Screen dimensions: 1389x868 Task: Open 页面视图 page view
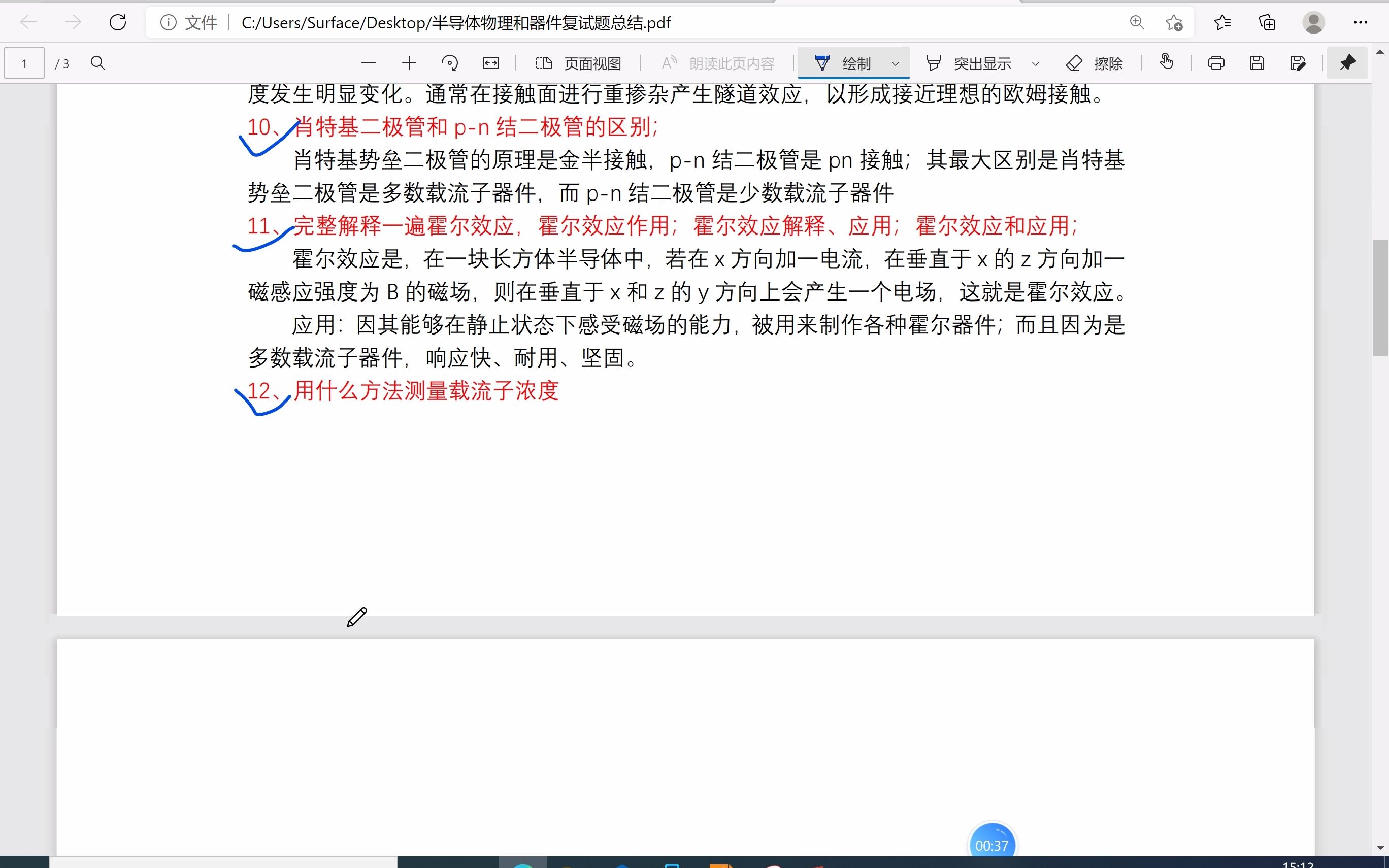(x=578, y=63)
